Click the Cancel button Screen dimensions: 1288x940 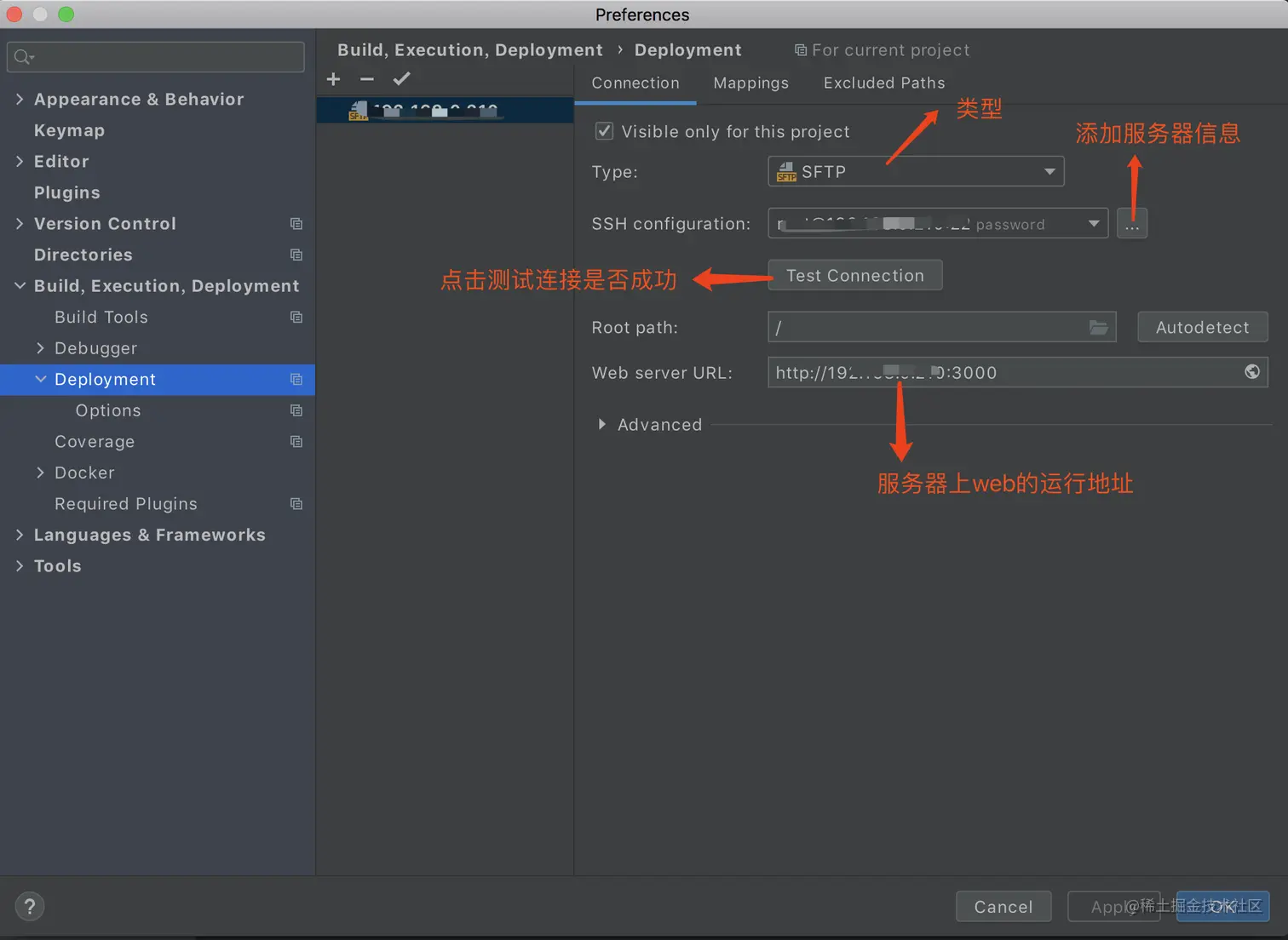pos(1003,907)
